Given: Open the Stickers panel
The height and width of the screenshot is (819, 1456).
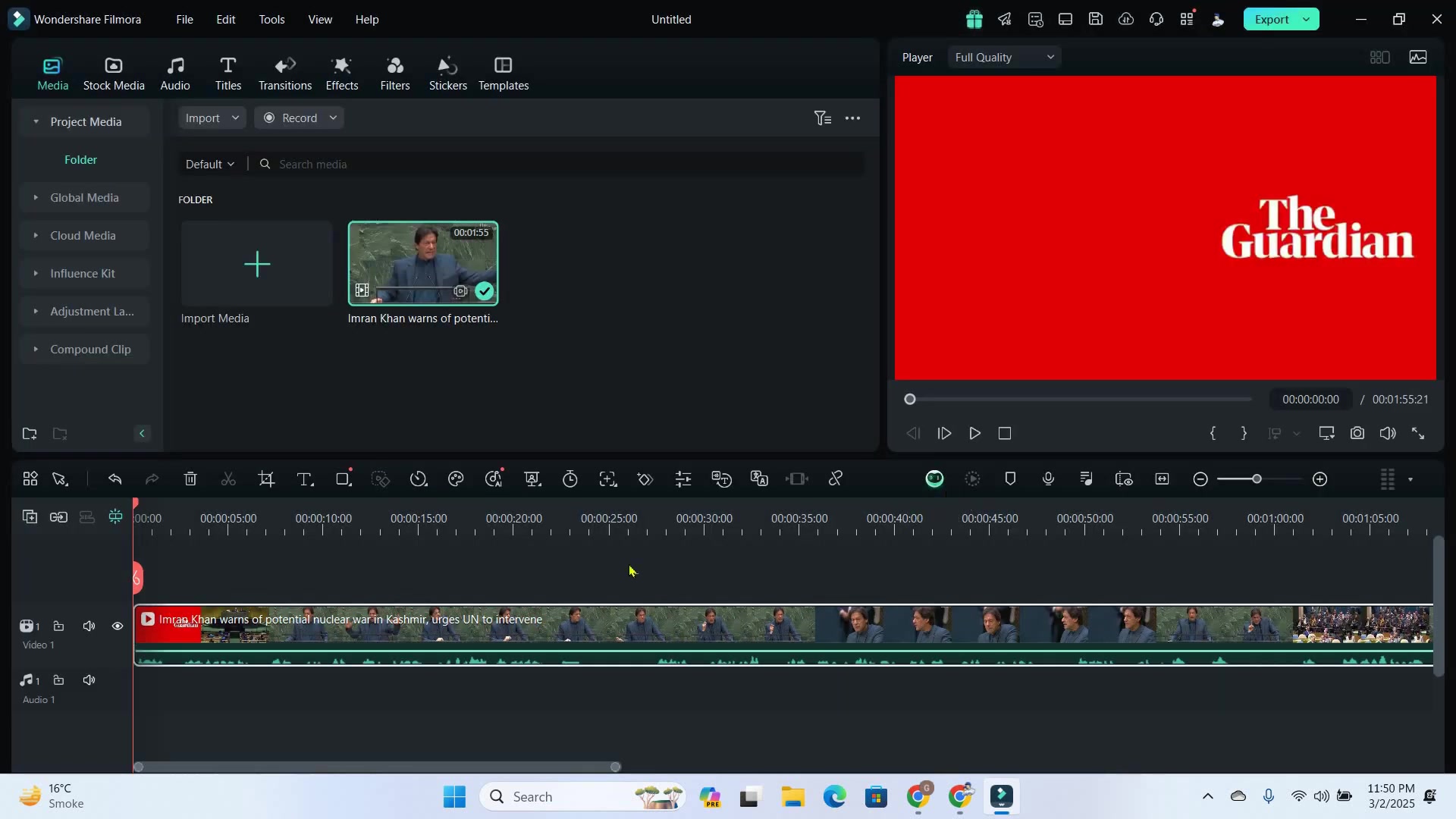Looking at the screenshot, I should click(x=448, y=74).
